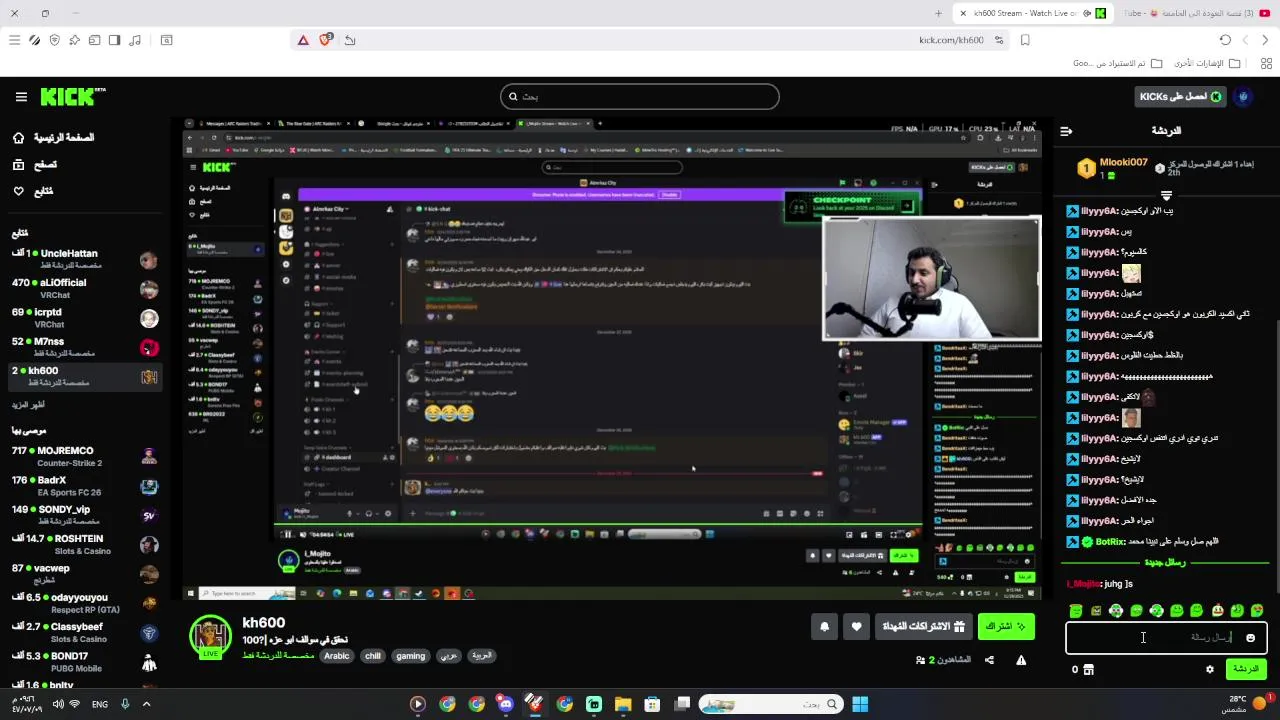The height and width of the screenshot is (720, 1280).
Task: Open Classybeef recommended channel
Action: (85, 632)
